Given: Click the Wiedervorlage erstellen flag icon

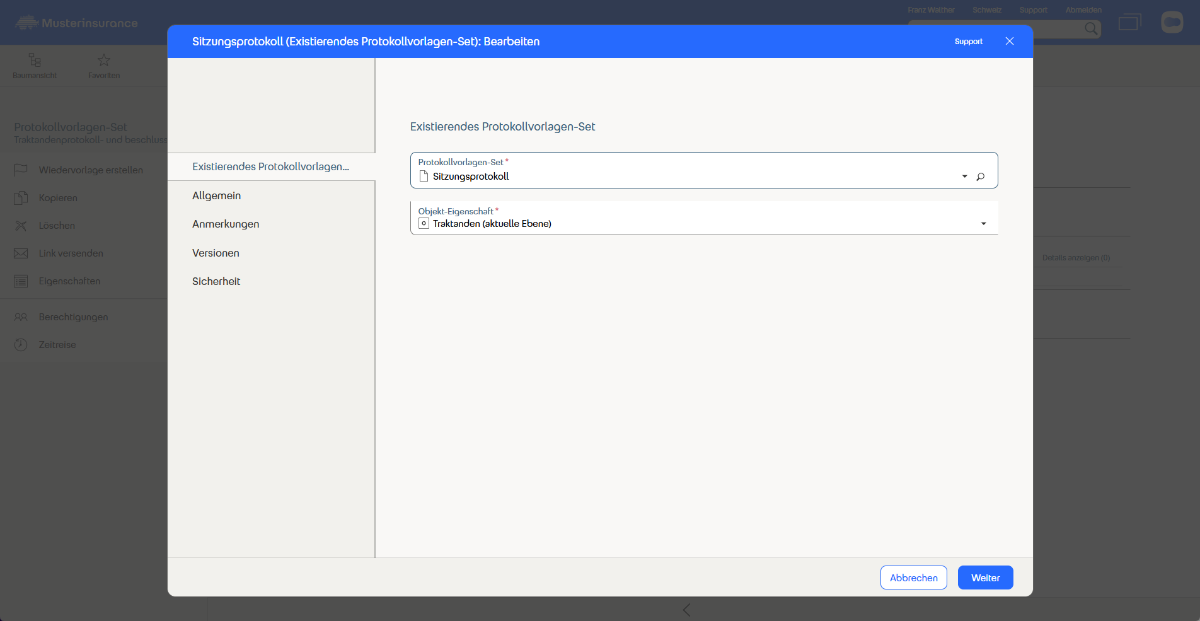Looking at the screenshot, I should pyautogui.click(x=20, y=170).
